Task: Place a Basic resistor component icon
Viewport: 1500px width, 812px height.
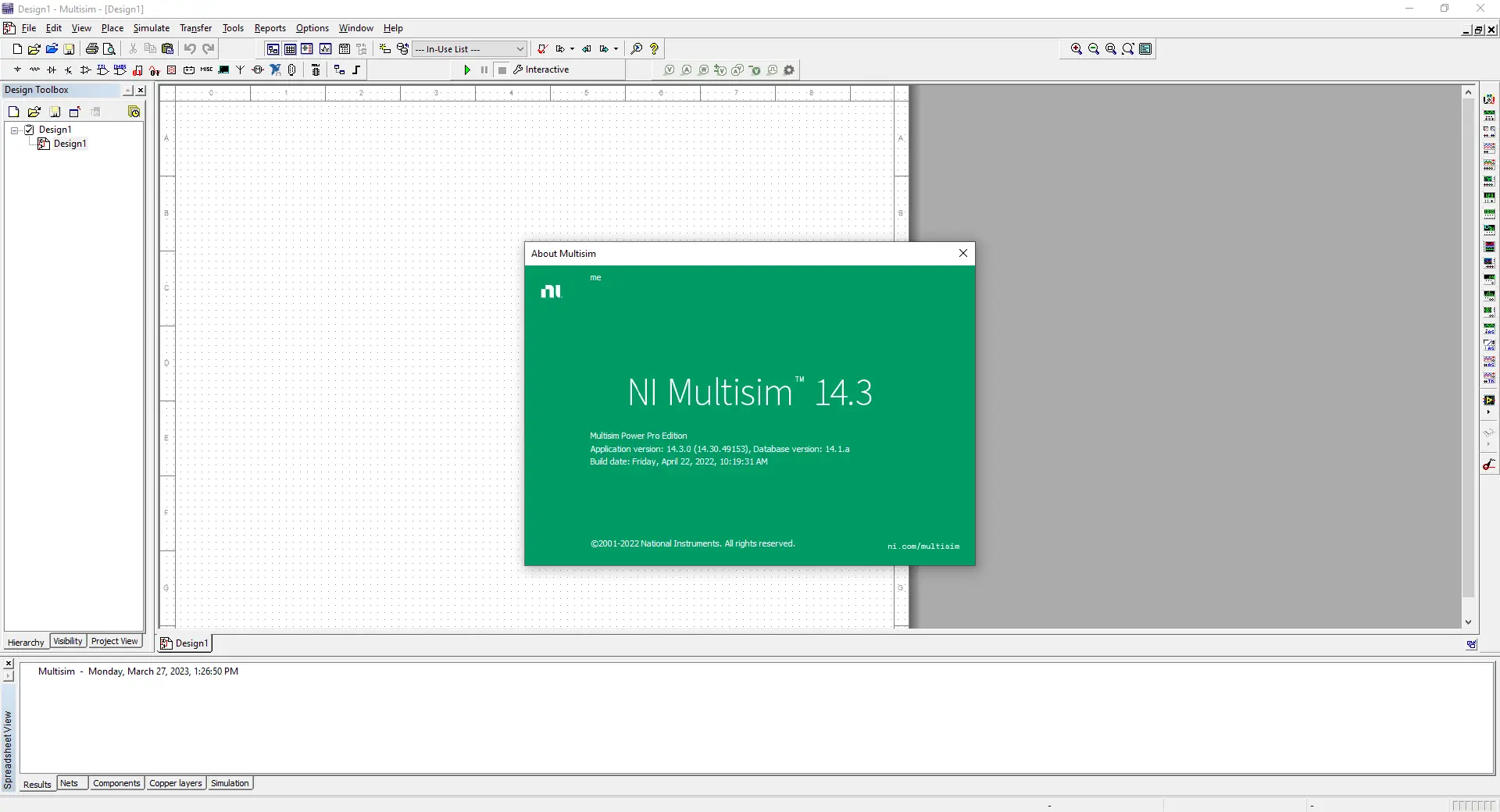Action: tap(34, 69)
